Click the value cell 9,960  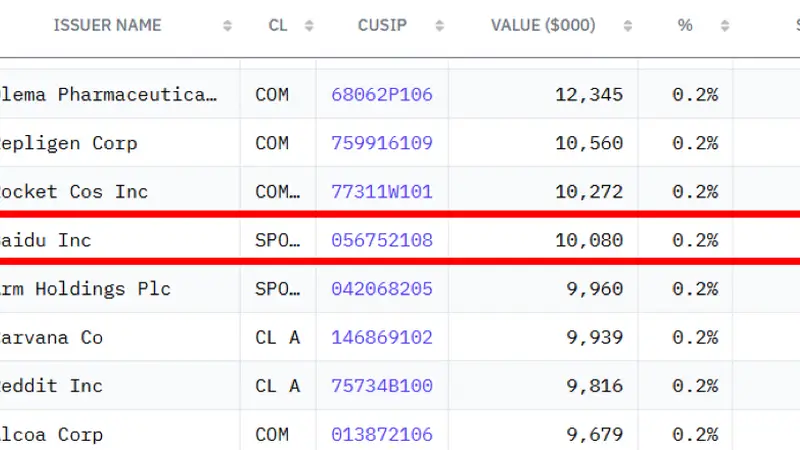pos(594,289)
